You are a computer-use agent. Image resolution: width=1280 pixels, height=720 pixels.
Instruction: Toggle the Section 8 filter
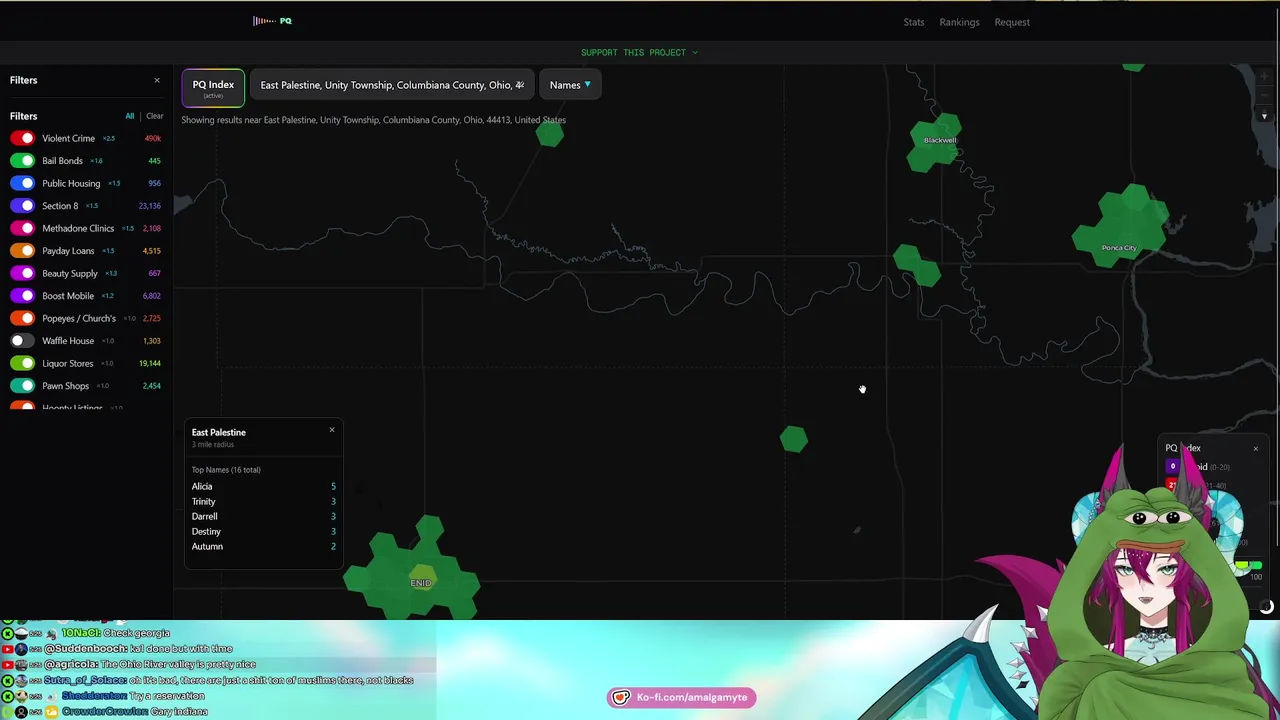22,206
